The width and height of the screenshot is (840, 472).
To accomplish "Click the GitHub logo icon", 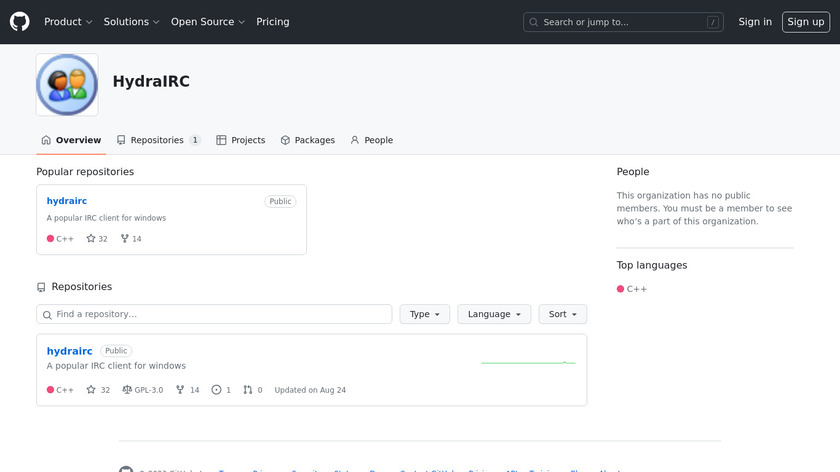I will 20,22.
